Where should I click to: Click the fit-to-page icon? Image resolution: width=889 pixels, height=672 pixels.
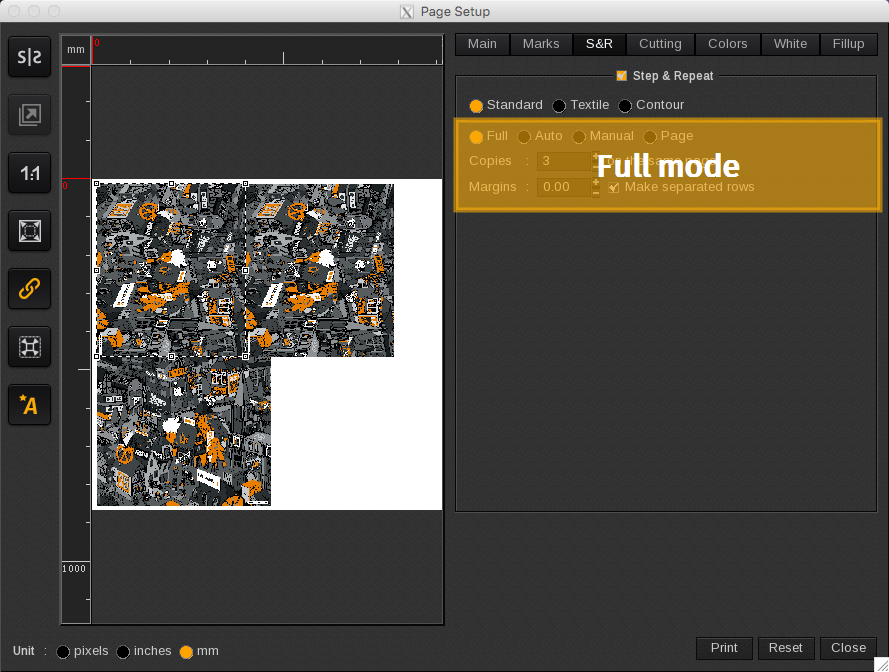[x=30, y=231]
